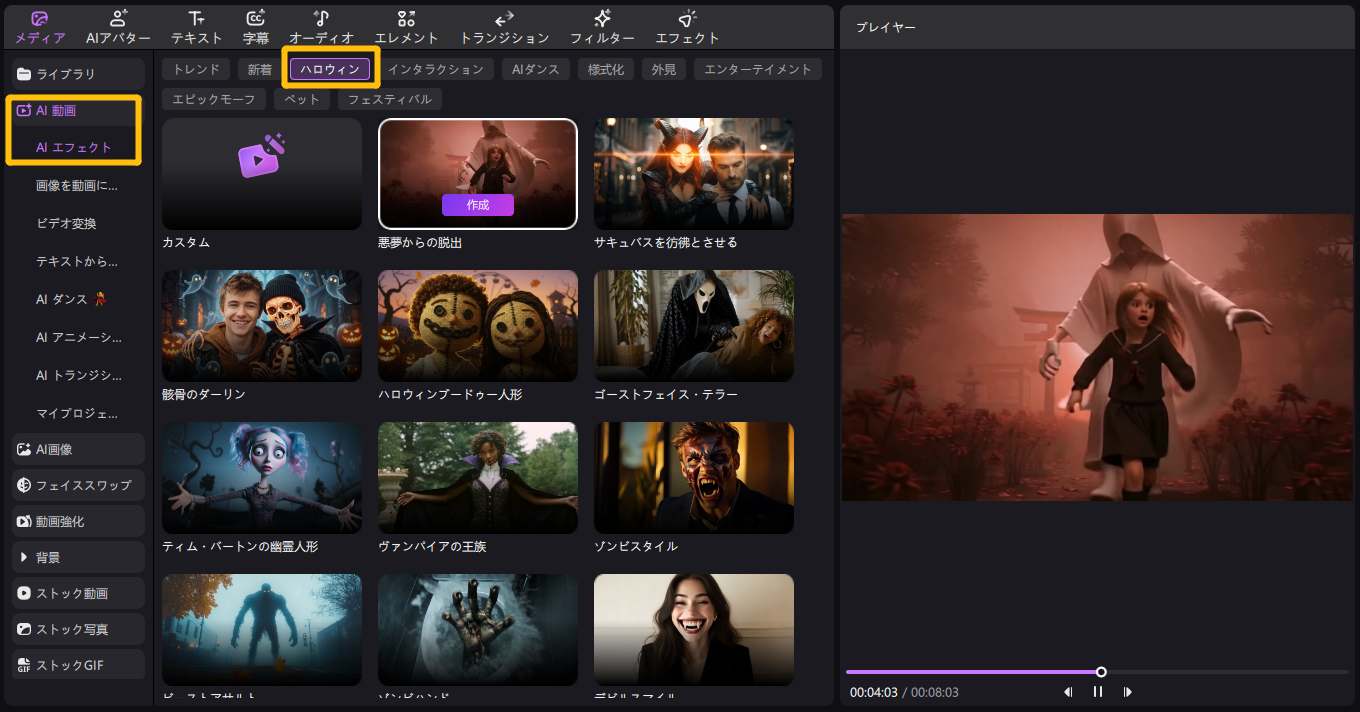The image size is (1360, 712).
Task: Open the フェイススワップ sidebar item
Action: pyautogui.click(x=78, y=485)
